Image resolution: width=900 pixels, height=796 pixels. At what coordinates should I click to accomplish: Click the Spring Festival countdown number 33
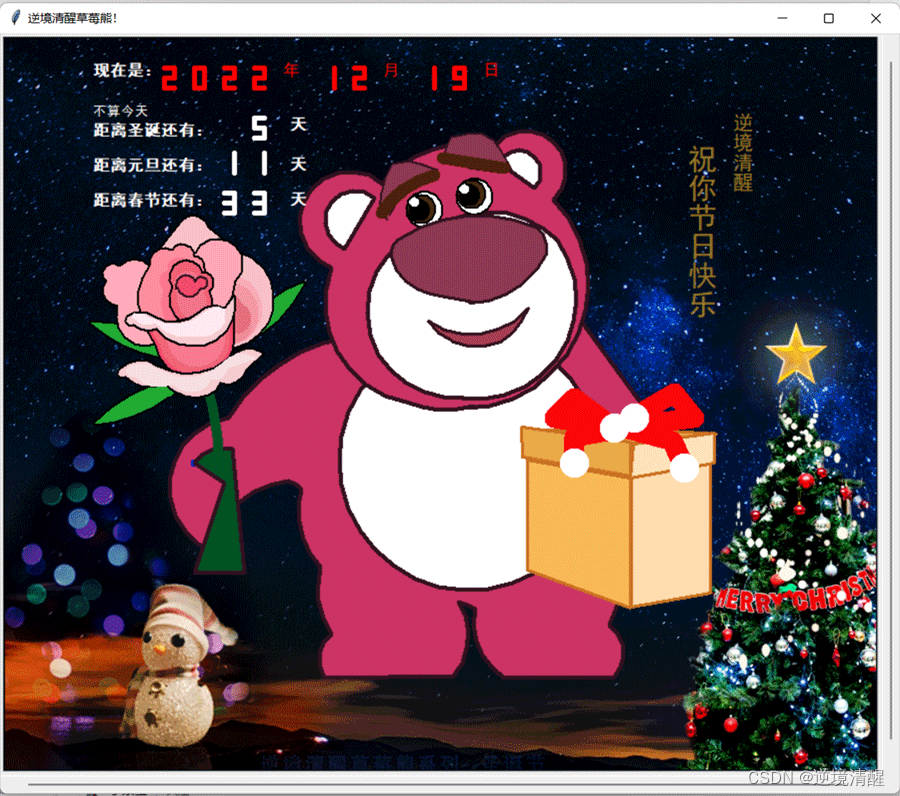[x=245, y=203]
